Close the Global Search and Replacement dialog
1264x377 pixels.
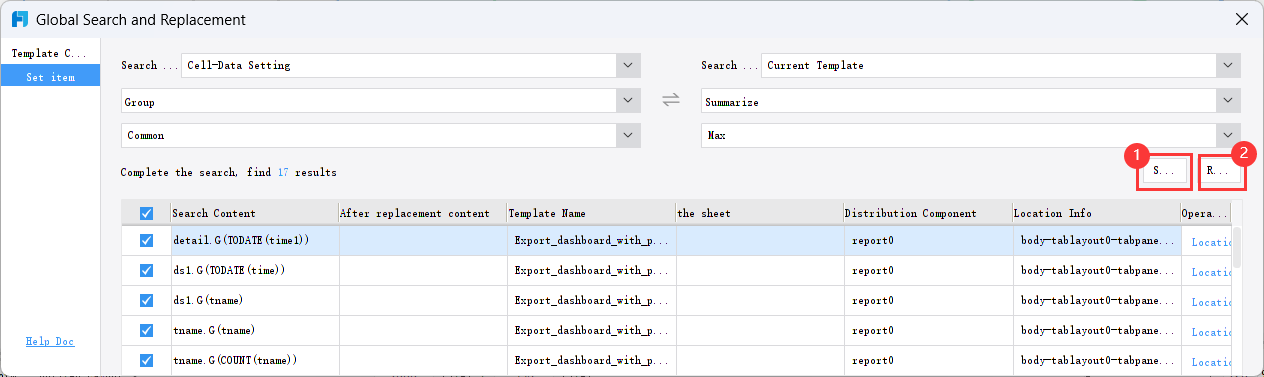point(1241,19)
